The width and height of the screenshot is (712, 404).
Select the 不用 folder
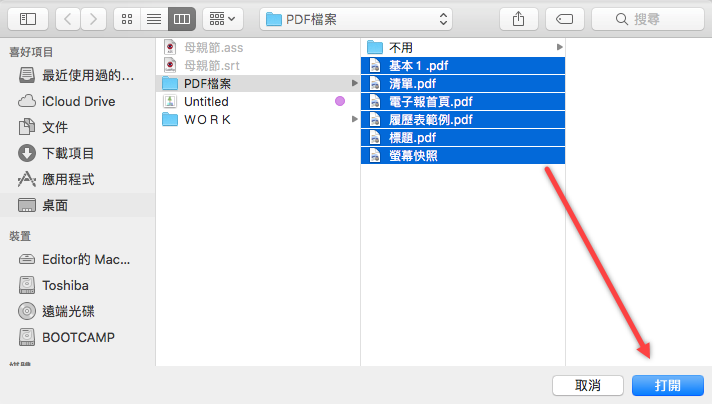click(x=463, y=47)
